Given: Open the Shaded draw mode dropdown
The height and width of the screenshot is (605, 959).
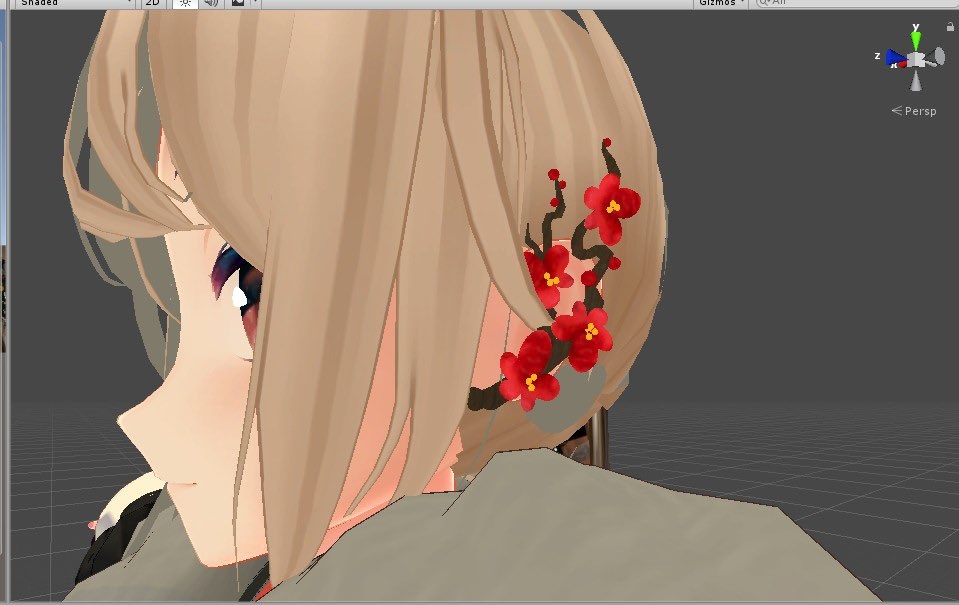Looking at the screenshot, I should click(73, 3).
